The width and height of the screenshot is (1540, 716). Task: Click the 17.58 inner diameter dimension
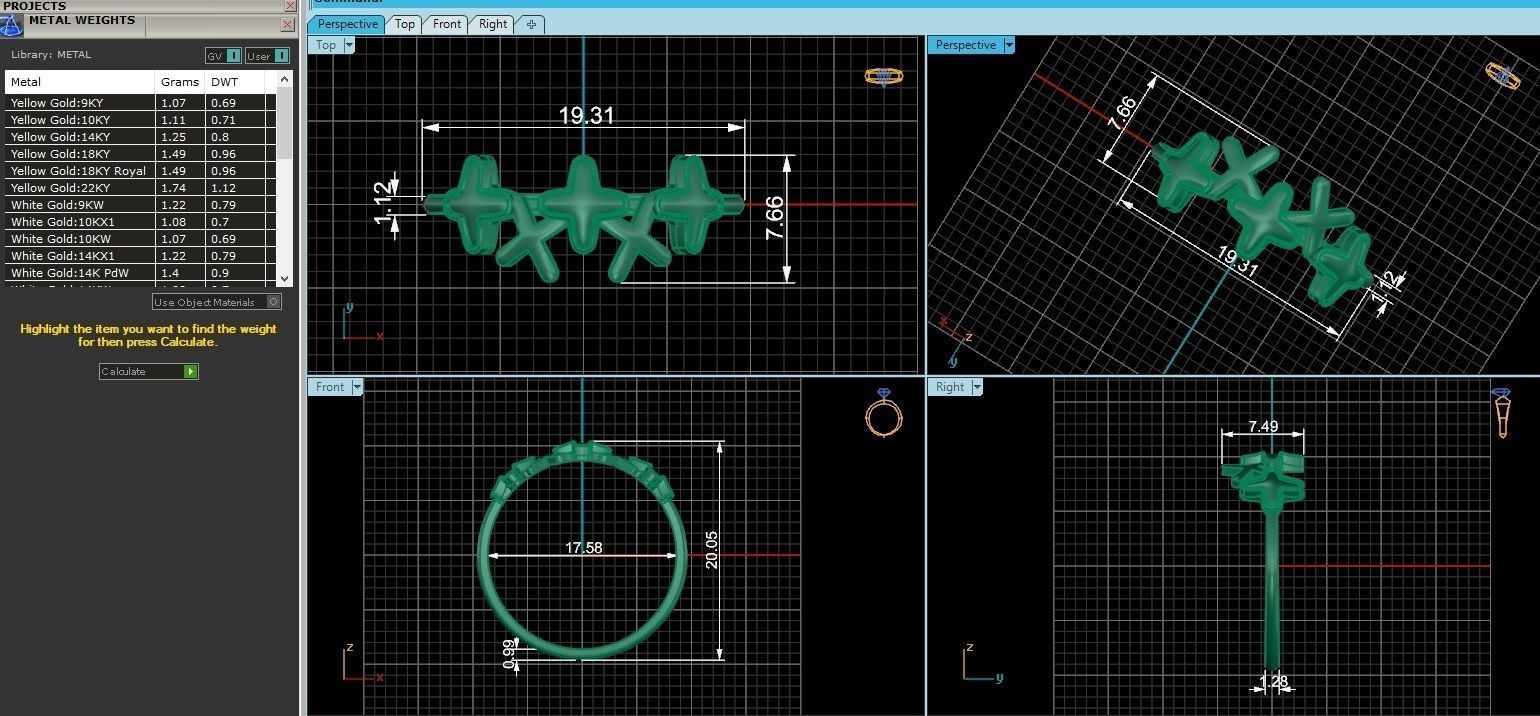[583, 548]
